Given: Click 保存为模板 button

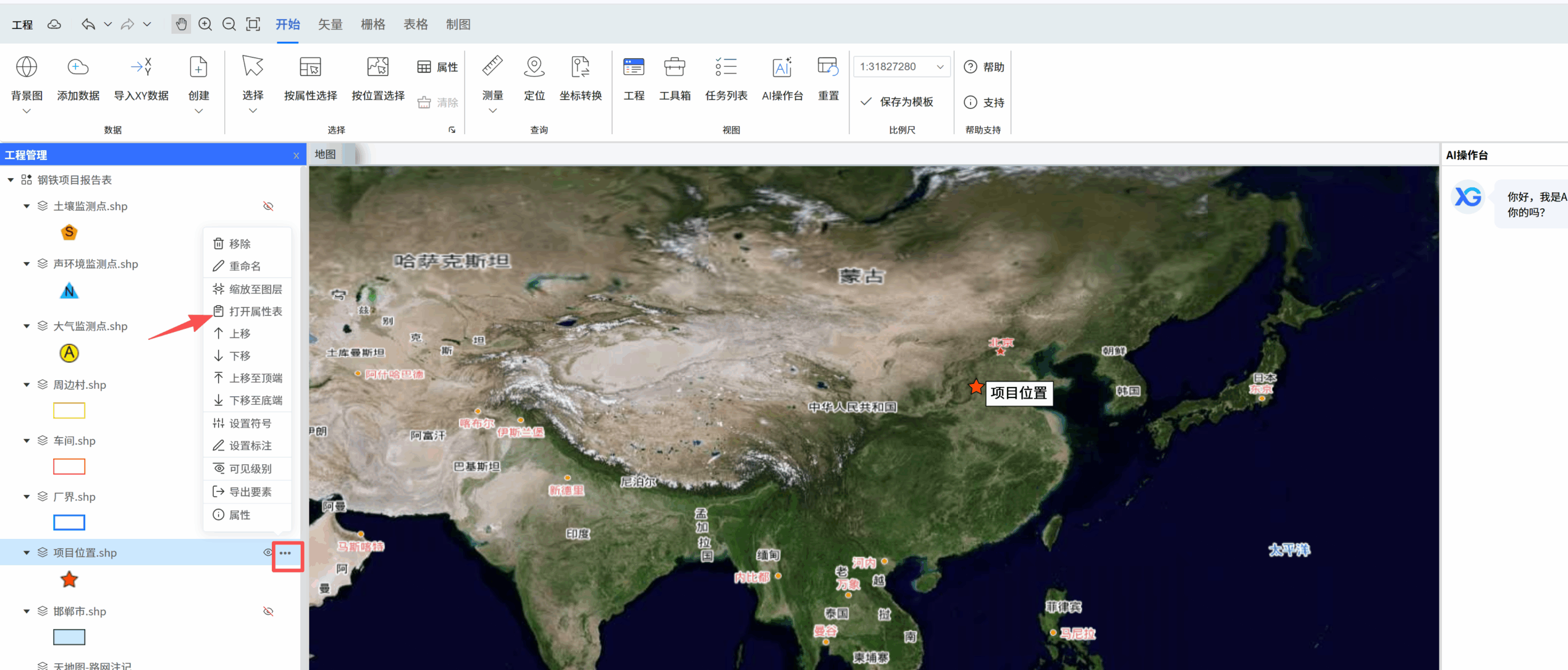Looking at the screenshot, I should (906, 102).
